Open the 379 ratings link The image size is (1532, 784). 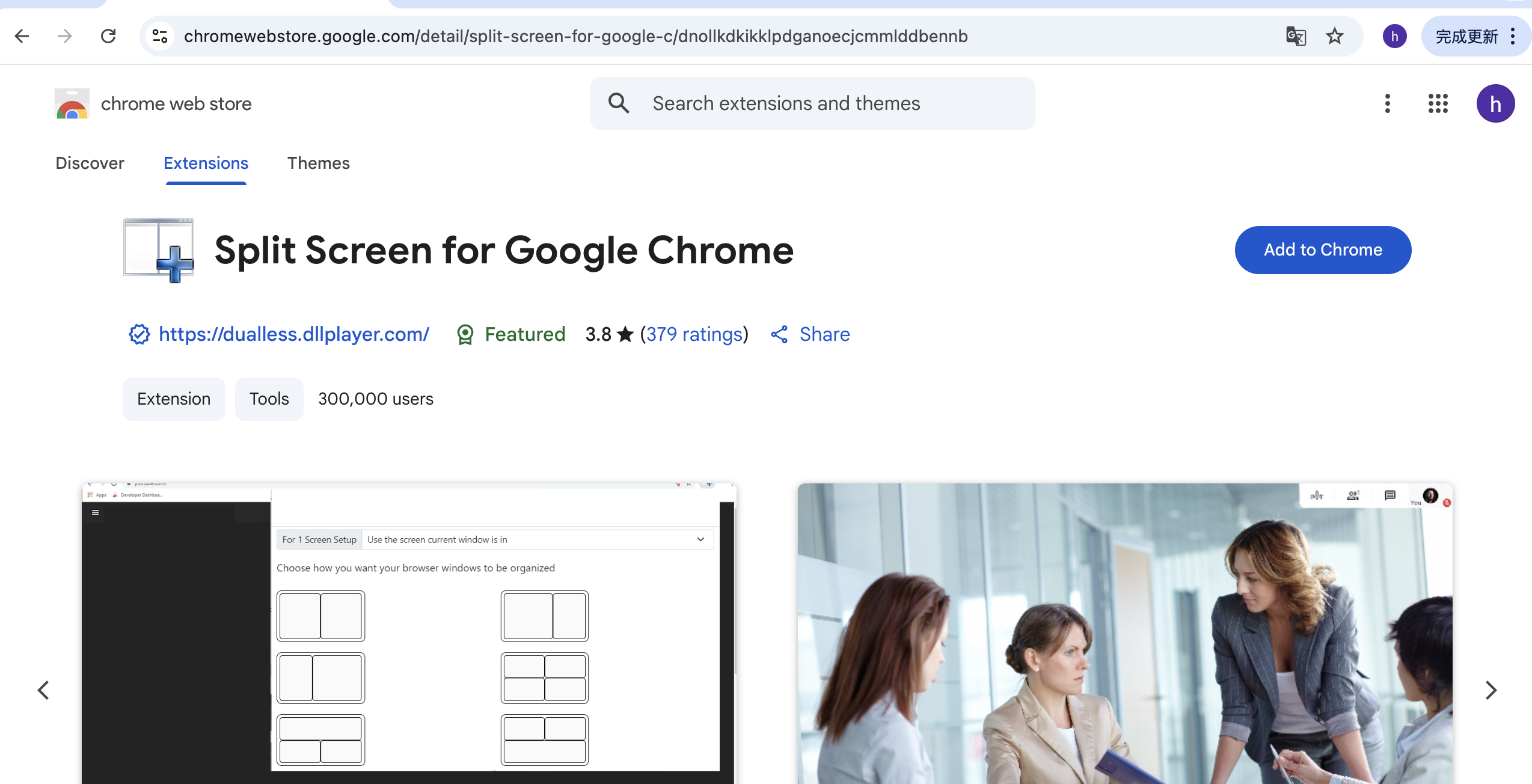(694, 334)
